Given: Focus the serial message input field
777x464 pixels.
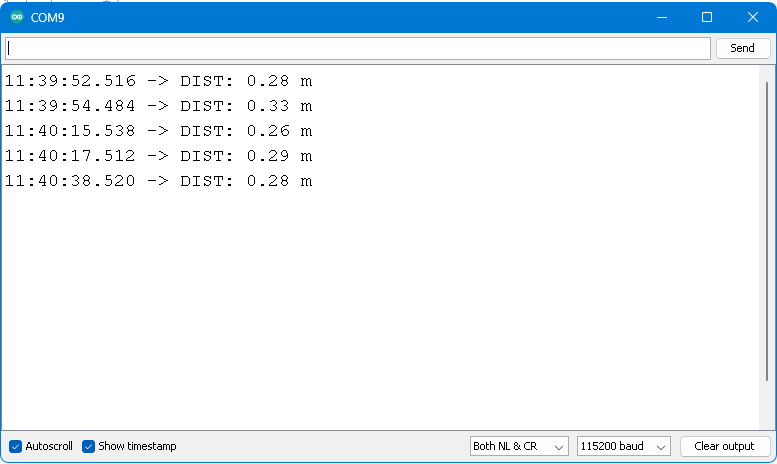Looking at the screenshot, I should 357,48.
